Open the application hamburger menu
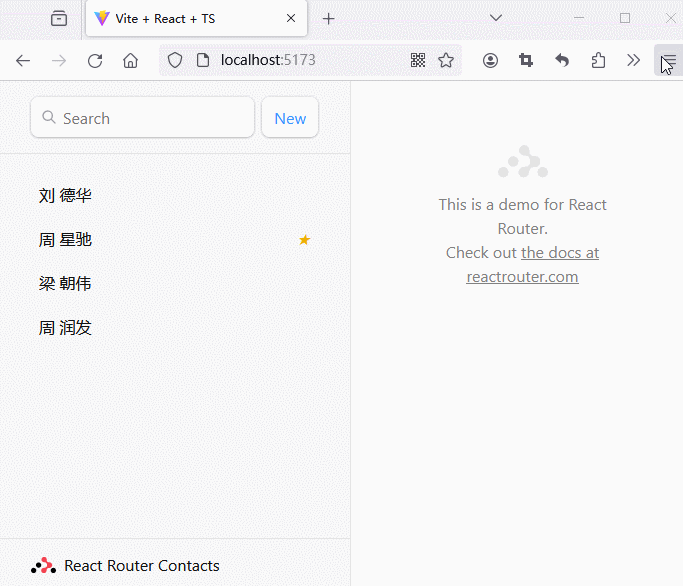 coord(667,60)
